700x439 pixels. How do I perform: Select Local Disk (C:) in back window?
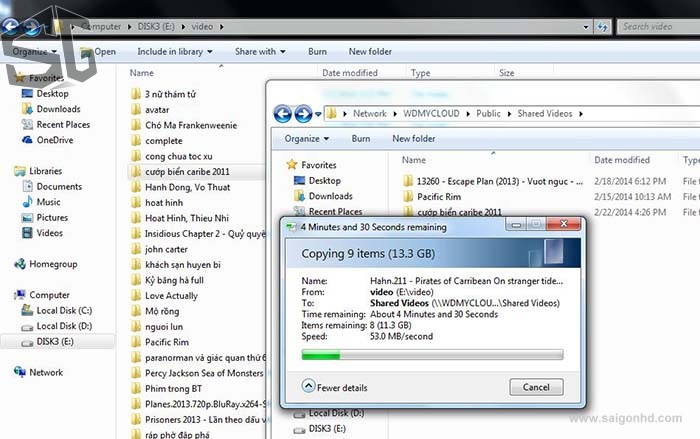(x=64, y=311)
